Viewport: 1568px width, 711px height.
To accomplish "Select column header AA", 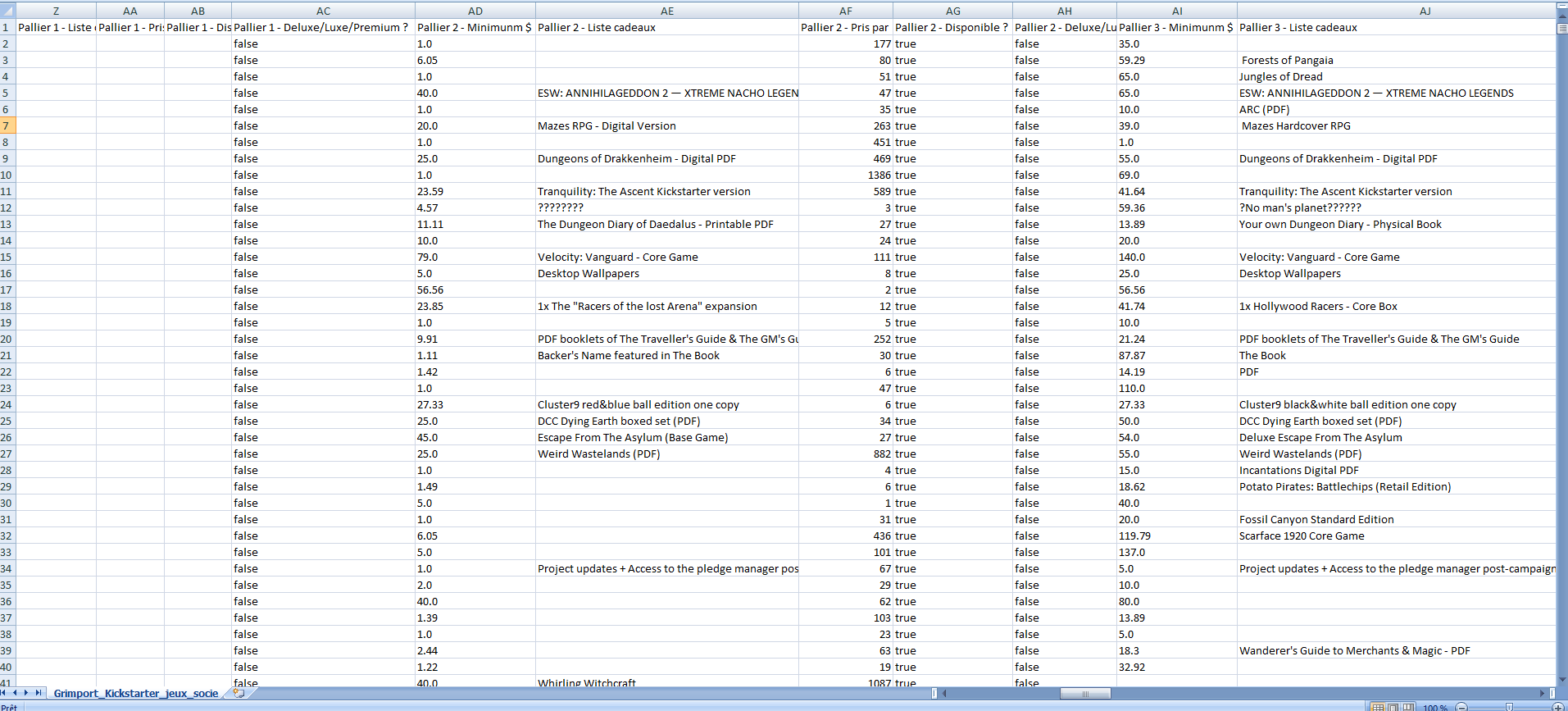I will (x=130, y=11).
